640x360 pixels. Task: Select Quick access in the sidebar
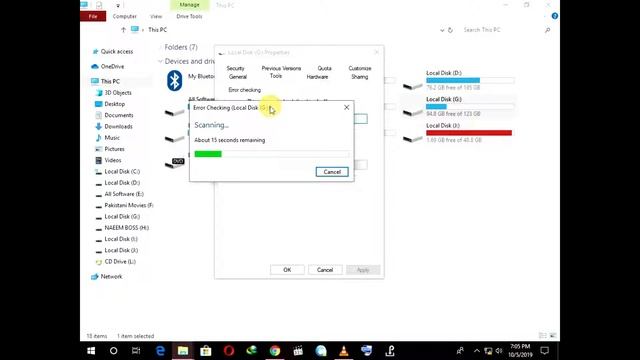(117, 51)
